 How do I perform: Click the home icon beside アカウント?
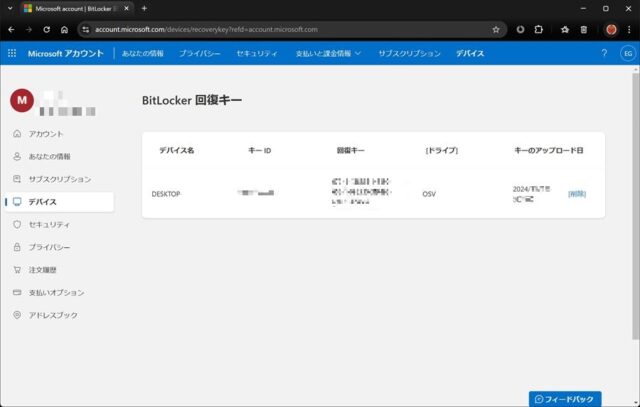17,133
